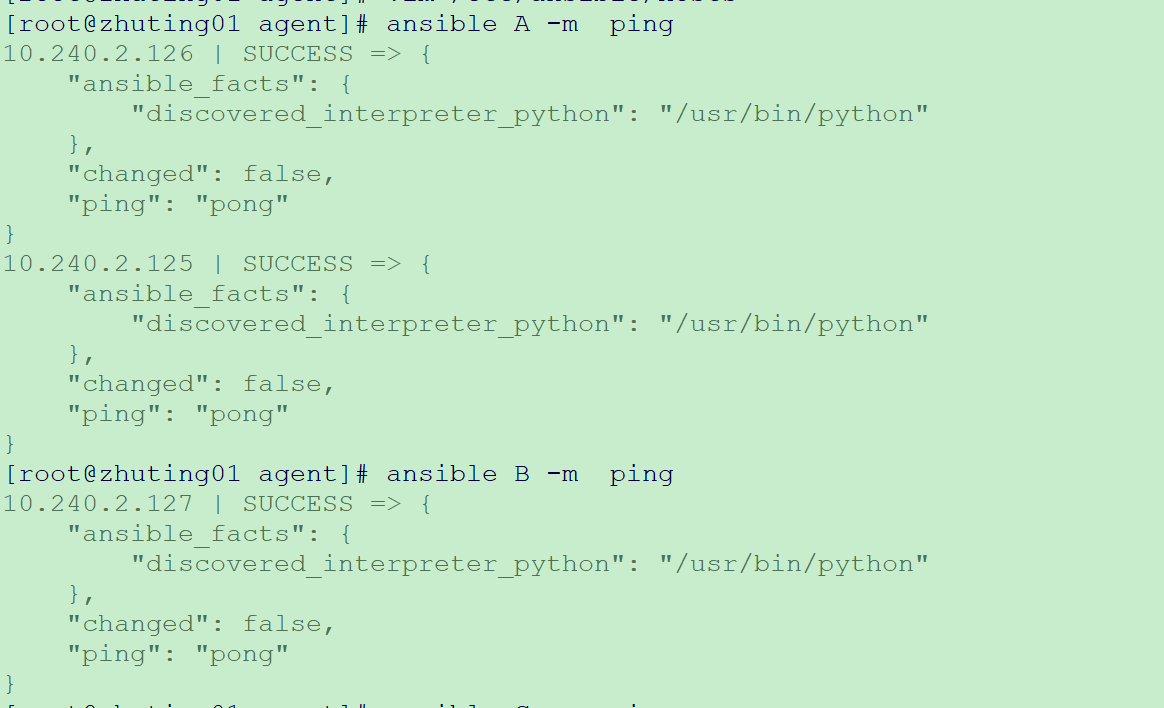Click the IP address 10.240.2.126

click(98, 54)
